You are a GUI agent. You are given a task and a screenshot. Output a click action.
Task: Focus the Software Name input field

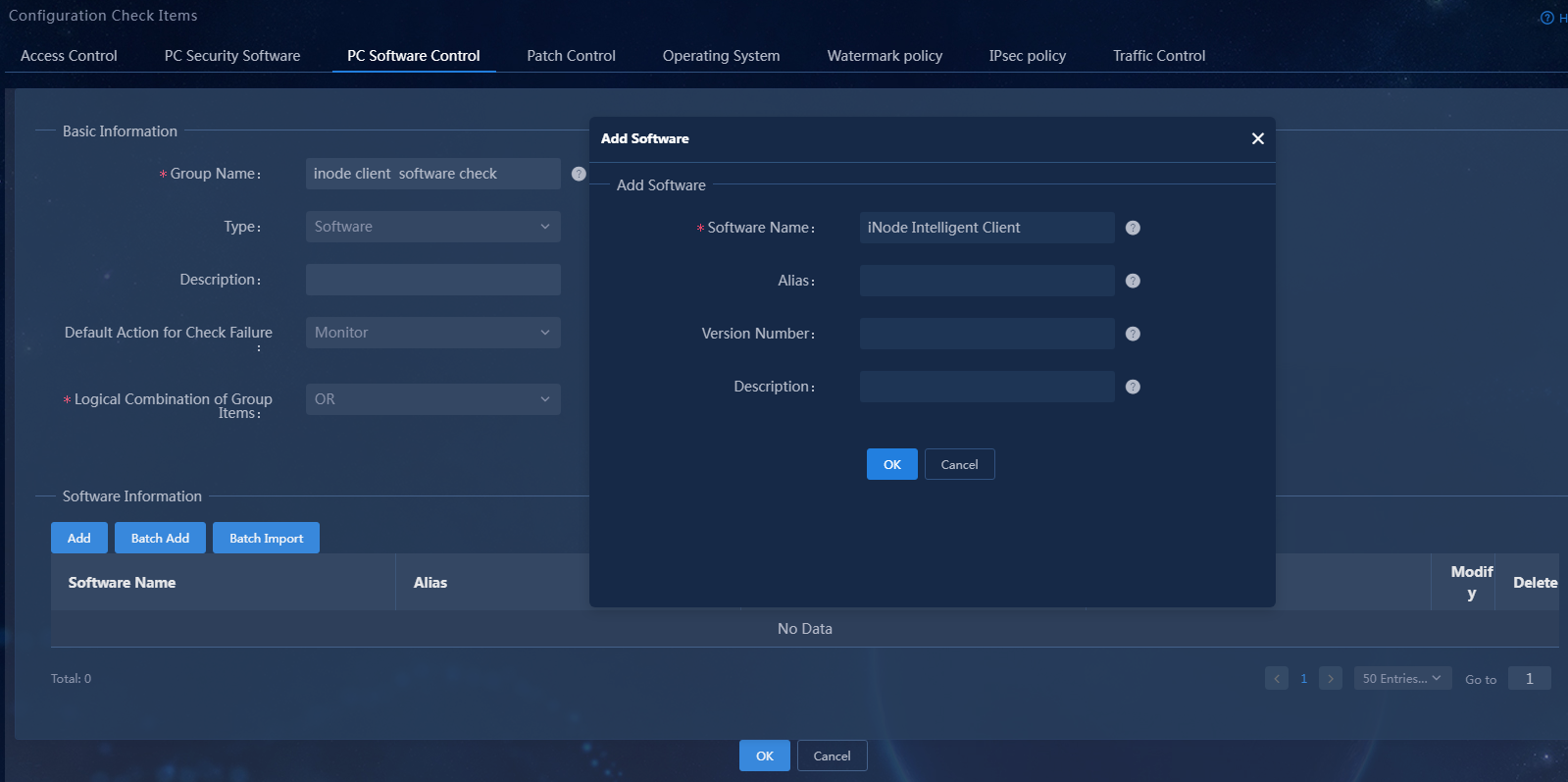[987, 228]
